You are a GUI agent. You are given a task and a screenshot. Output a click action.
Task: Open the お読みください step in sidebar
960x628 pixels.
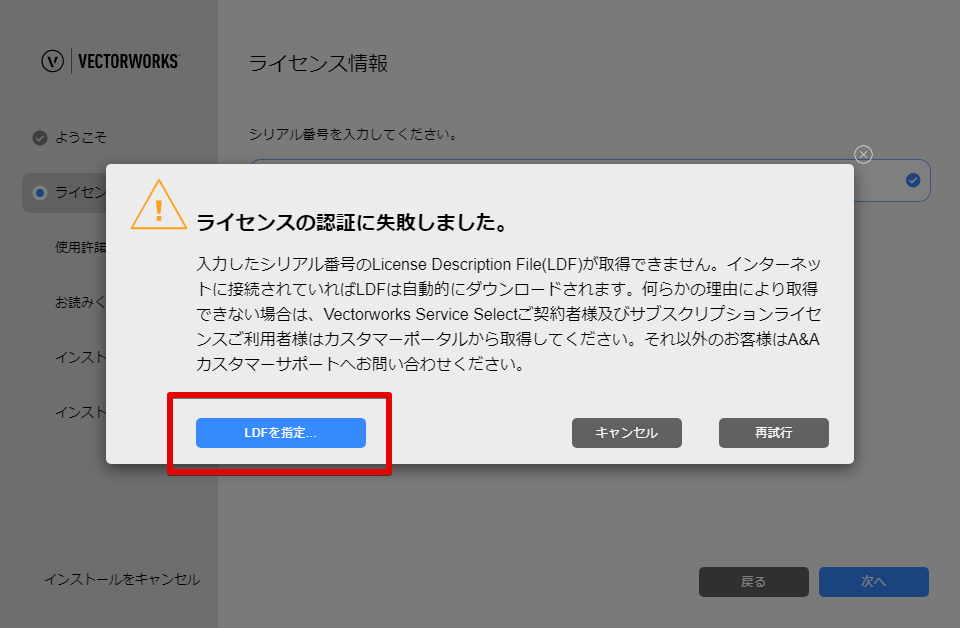80,302
